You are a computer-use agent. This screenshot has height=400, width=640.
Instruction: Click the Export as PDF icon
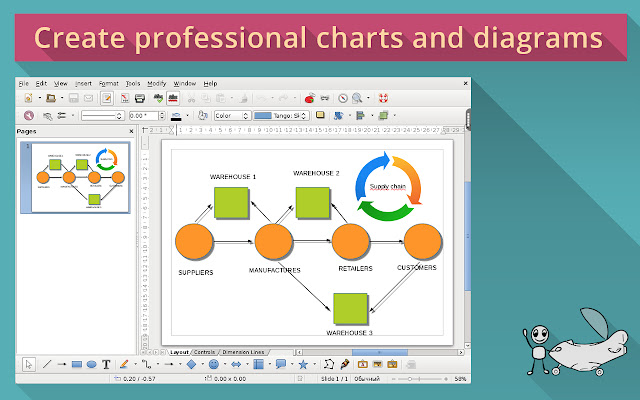click(x=125, y=98)
